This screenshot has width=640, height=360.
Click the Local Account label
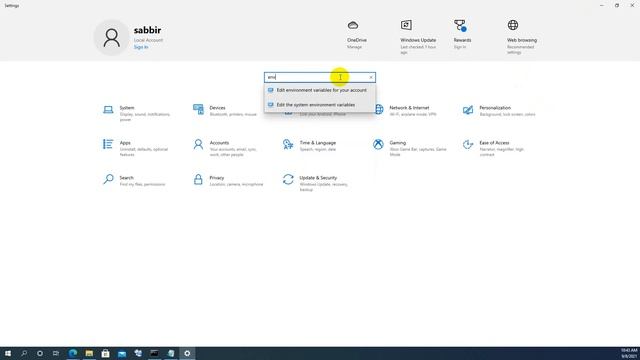click(x=148, y=40)
